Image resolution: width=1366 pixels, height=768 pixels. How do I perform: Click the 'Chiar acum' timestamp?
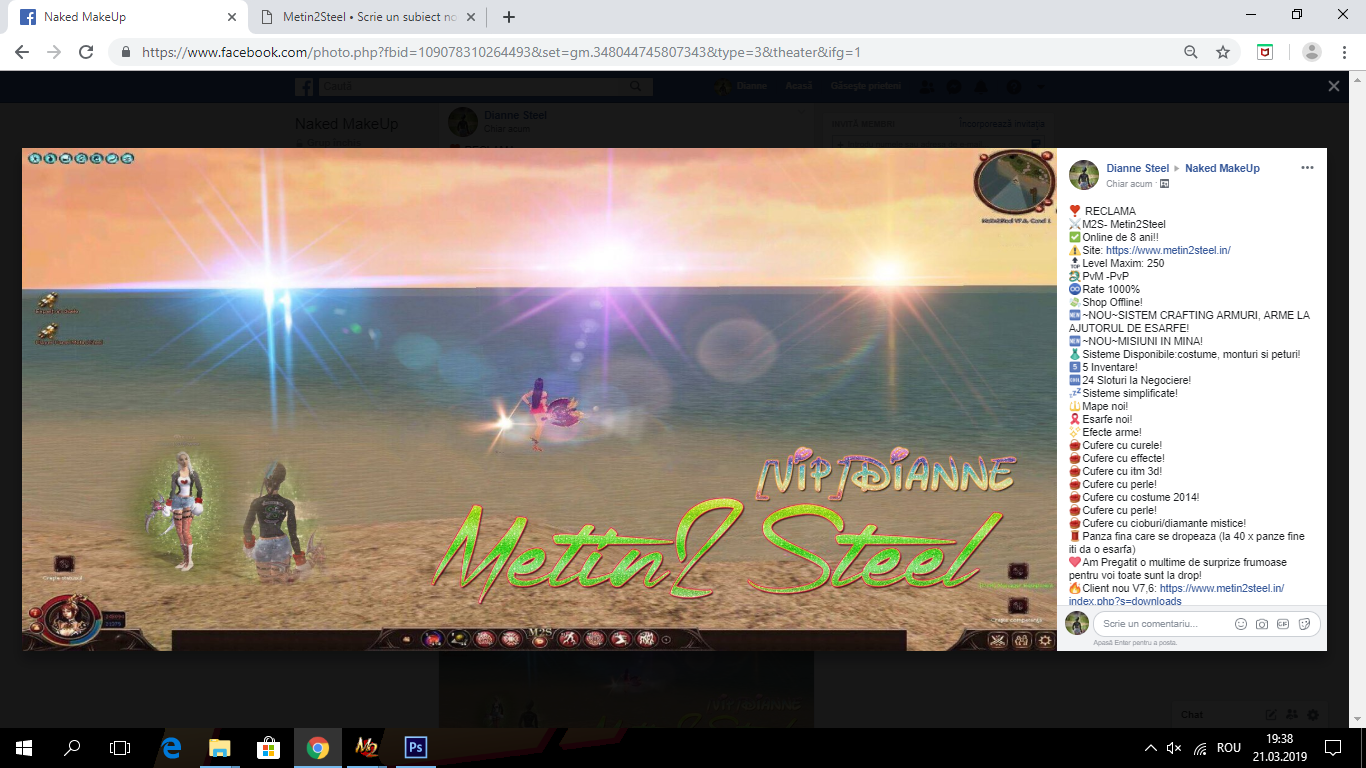1129,184
